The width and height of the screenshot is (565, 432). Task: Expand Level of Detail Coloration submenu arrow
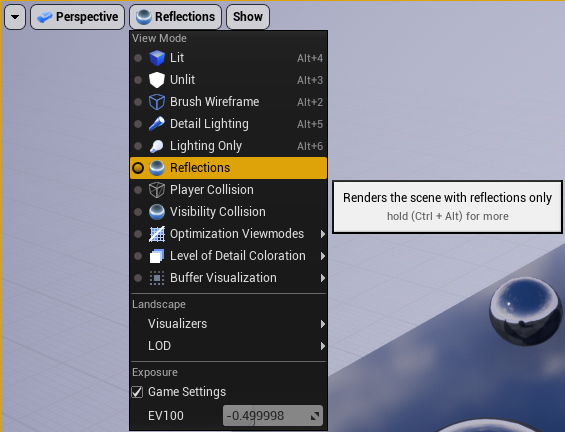tap(323, 256)
